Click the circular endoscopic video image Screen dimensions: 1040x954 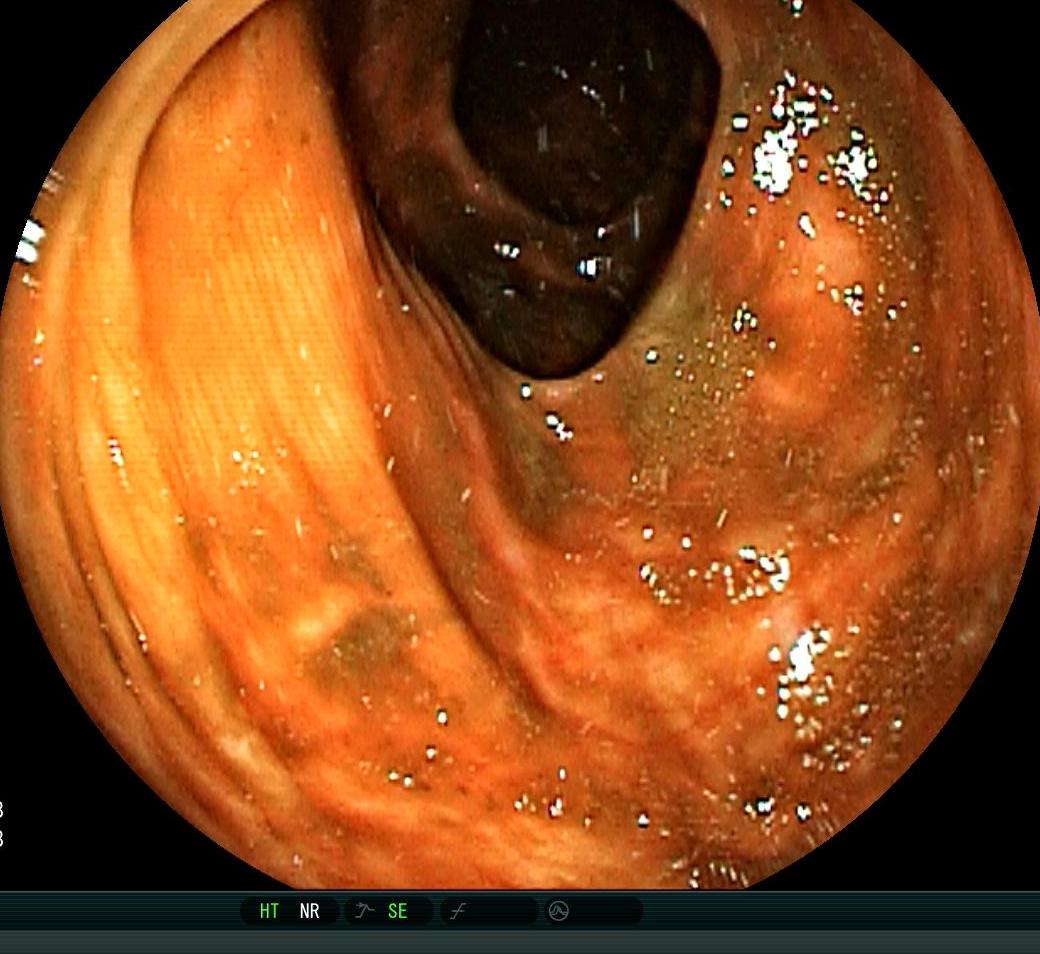(x=520, y=444)
